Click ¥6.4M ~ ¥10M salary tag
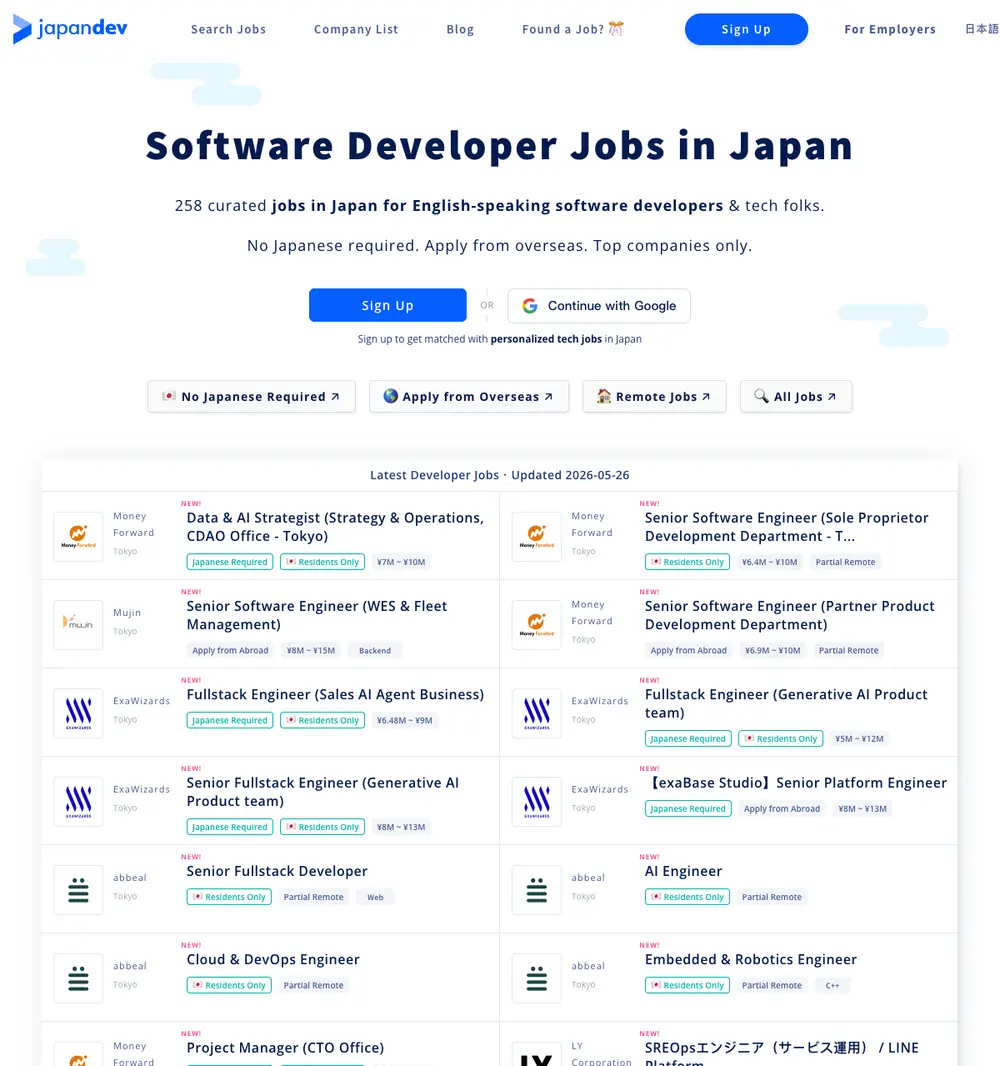The image size is (1000, 1066). pyautogui.click(x=769, y=562)
